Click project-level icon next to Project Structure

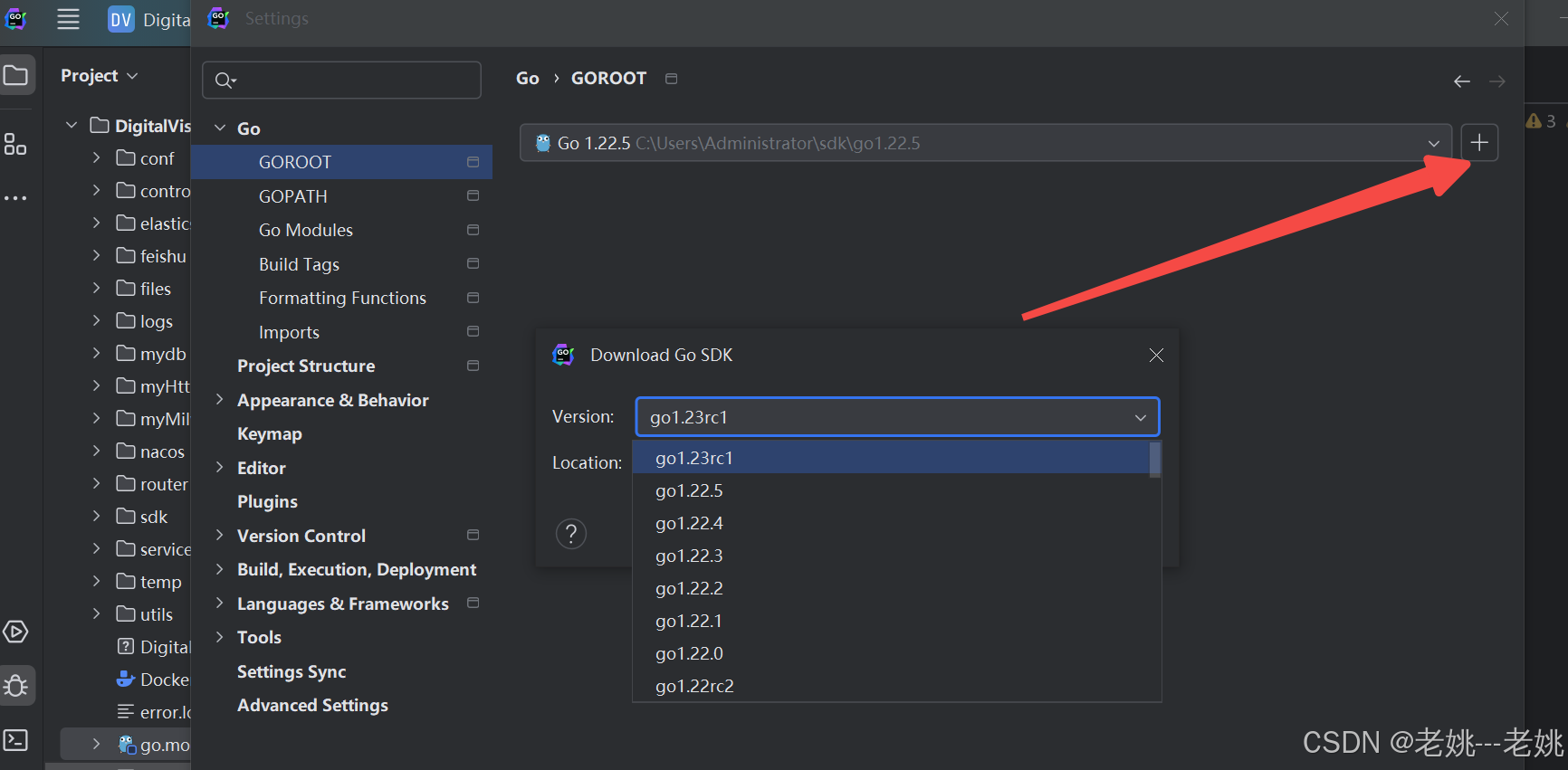(x=473, y=366)
